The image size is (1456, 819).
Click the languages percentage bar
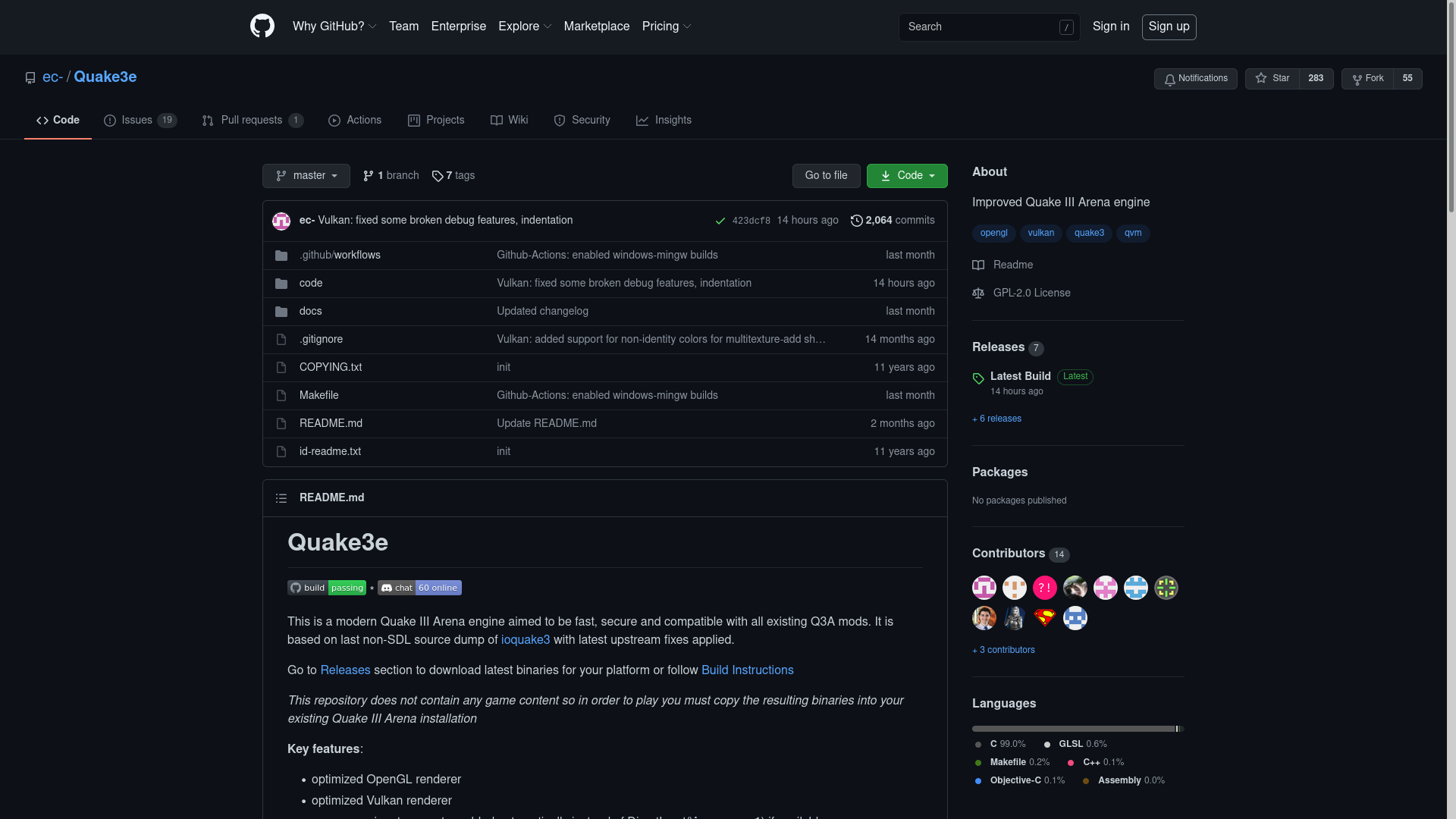click(x=1077, y=729)
